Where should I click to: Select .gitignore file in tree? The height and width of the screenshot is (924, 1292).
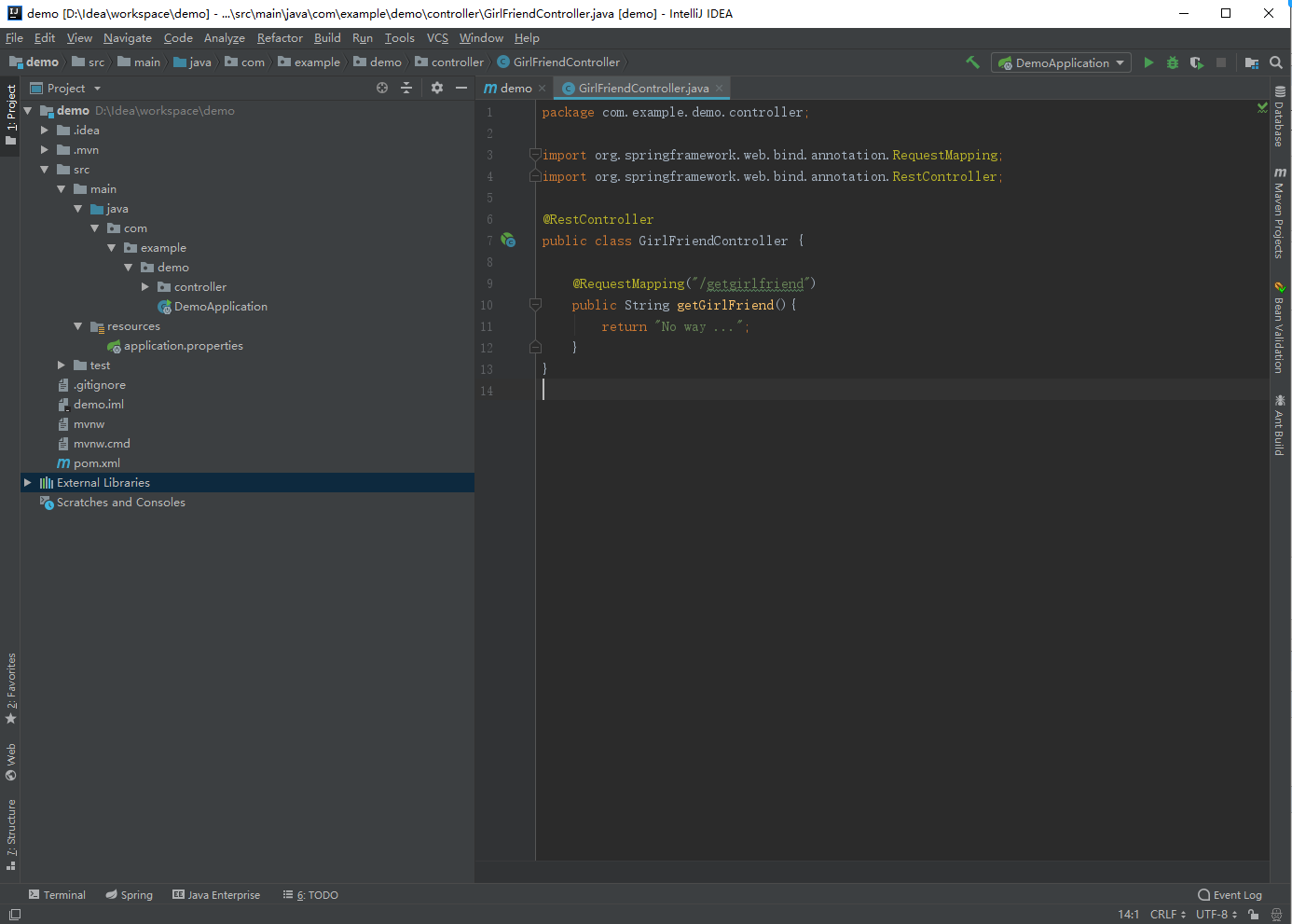[x=91, y=384]
